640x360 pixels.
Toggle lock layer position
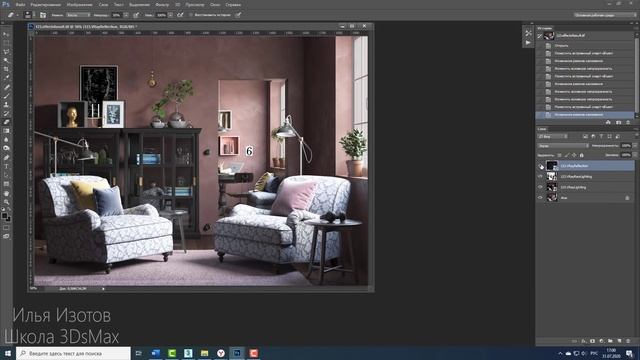pyautogui.click(x=574, y=155)
